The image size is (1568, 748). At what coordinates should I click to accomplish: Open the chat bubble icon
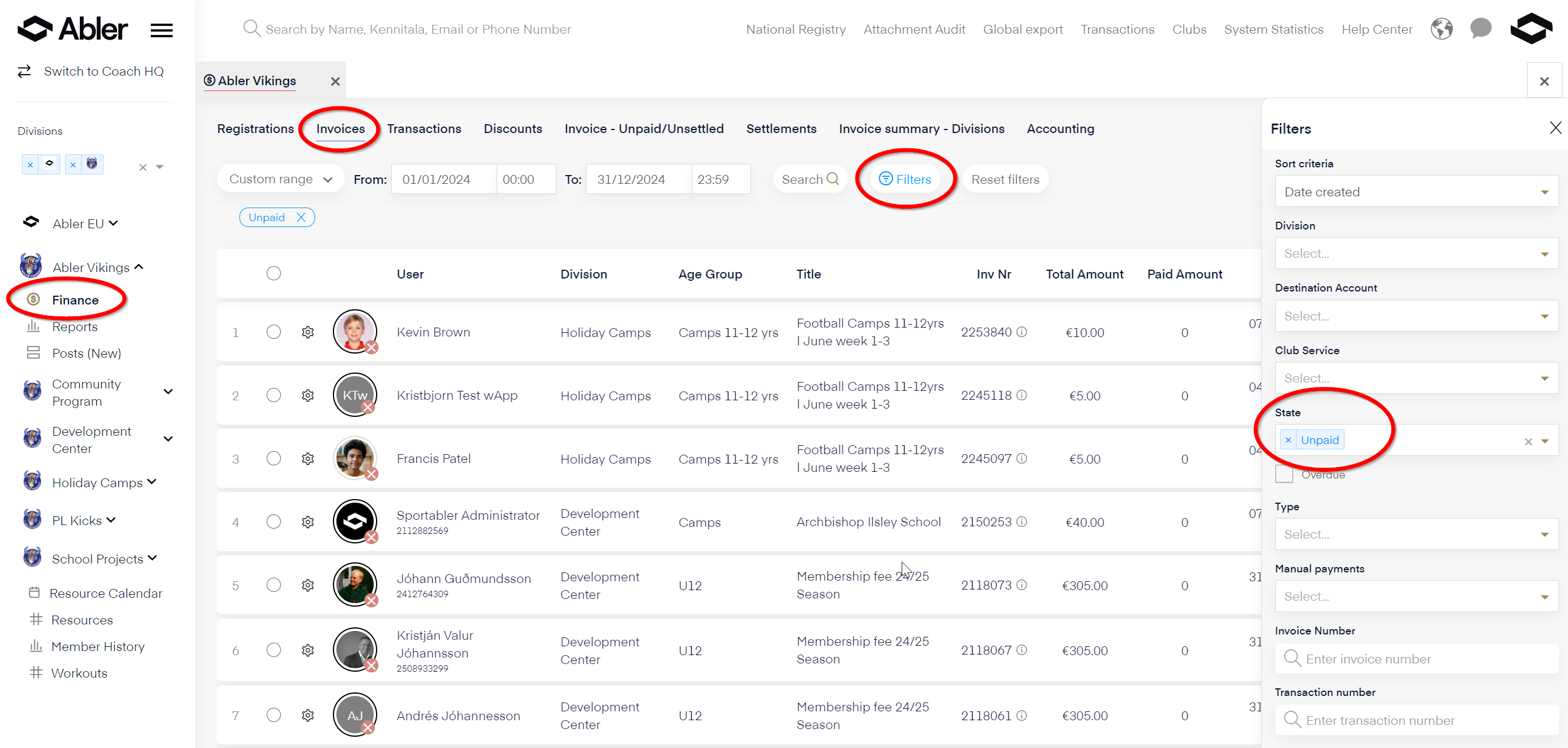click(x=1480, y=28)
